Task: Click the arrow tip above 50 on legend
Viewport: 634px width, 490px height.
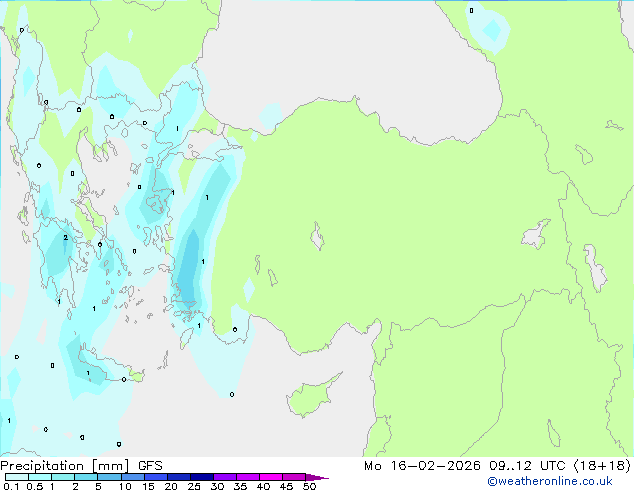Action: (317, 477)
